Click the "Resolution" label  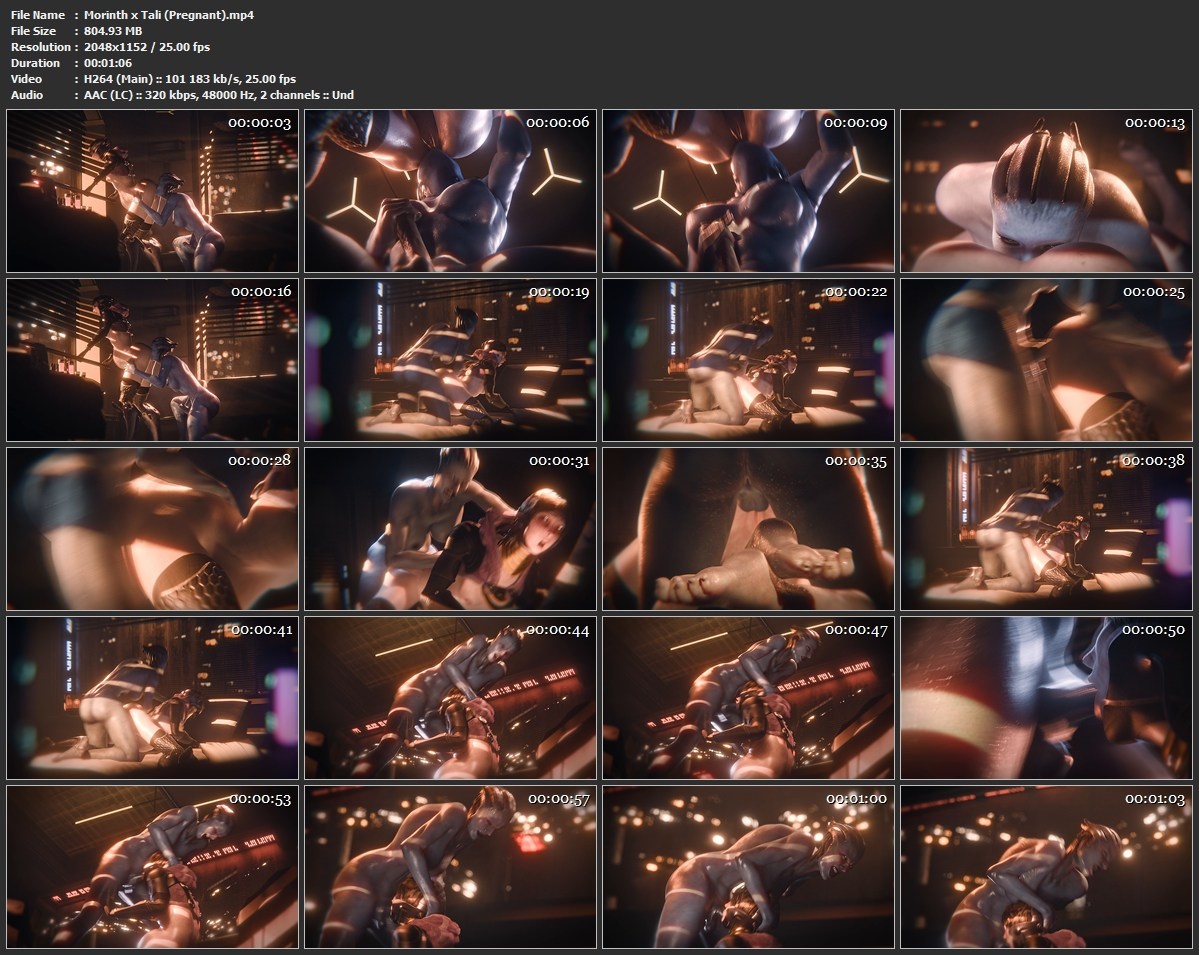(39, 47)
